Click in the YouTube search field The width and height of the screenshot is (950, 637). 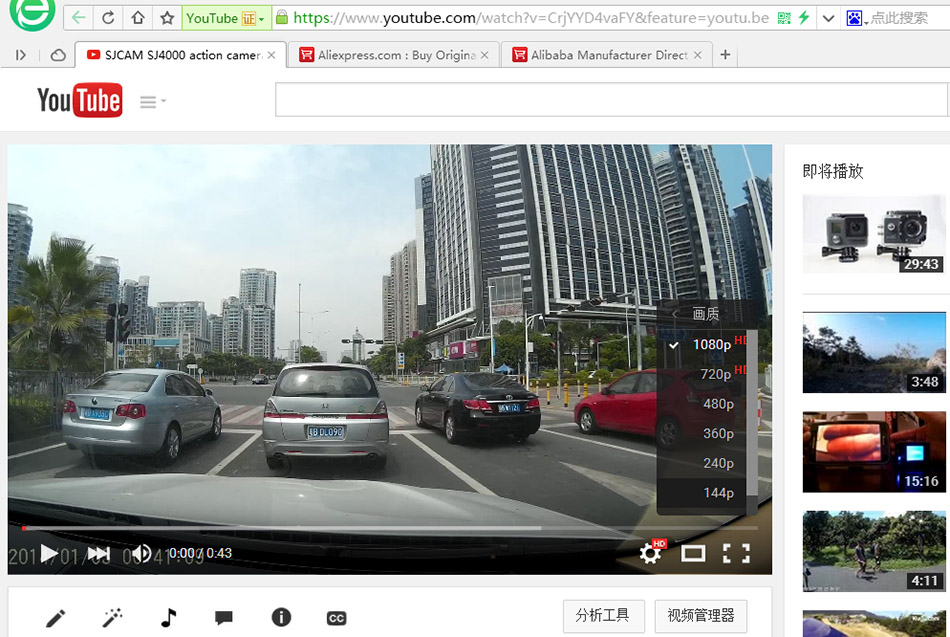coord(610,101)
